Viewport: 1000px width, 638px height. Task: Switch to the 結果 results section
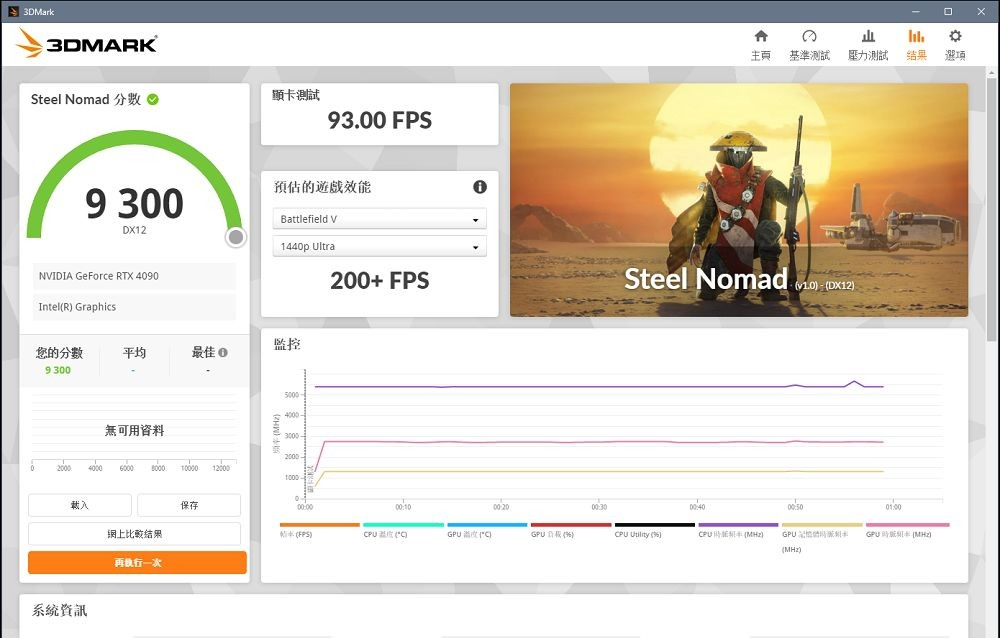(x=916, y=45)
